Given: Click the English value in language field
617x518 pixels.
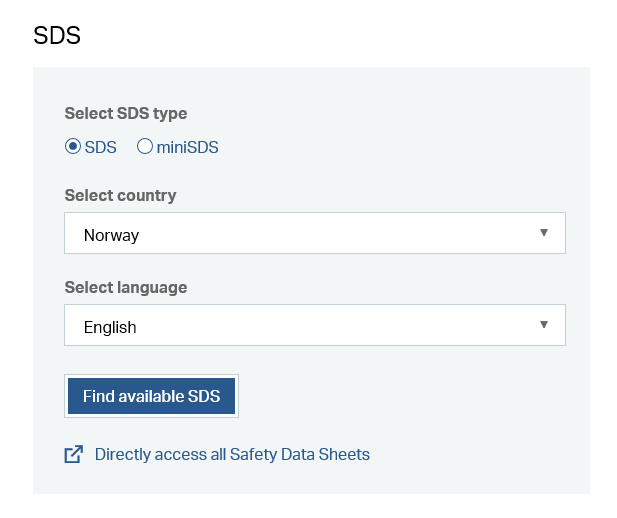Looking at the screenshot, I should 110,327.
